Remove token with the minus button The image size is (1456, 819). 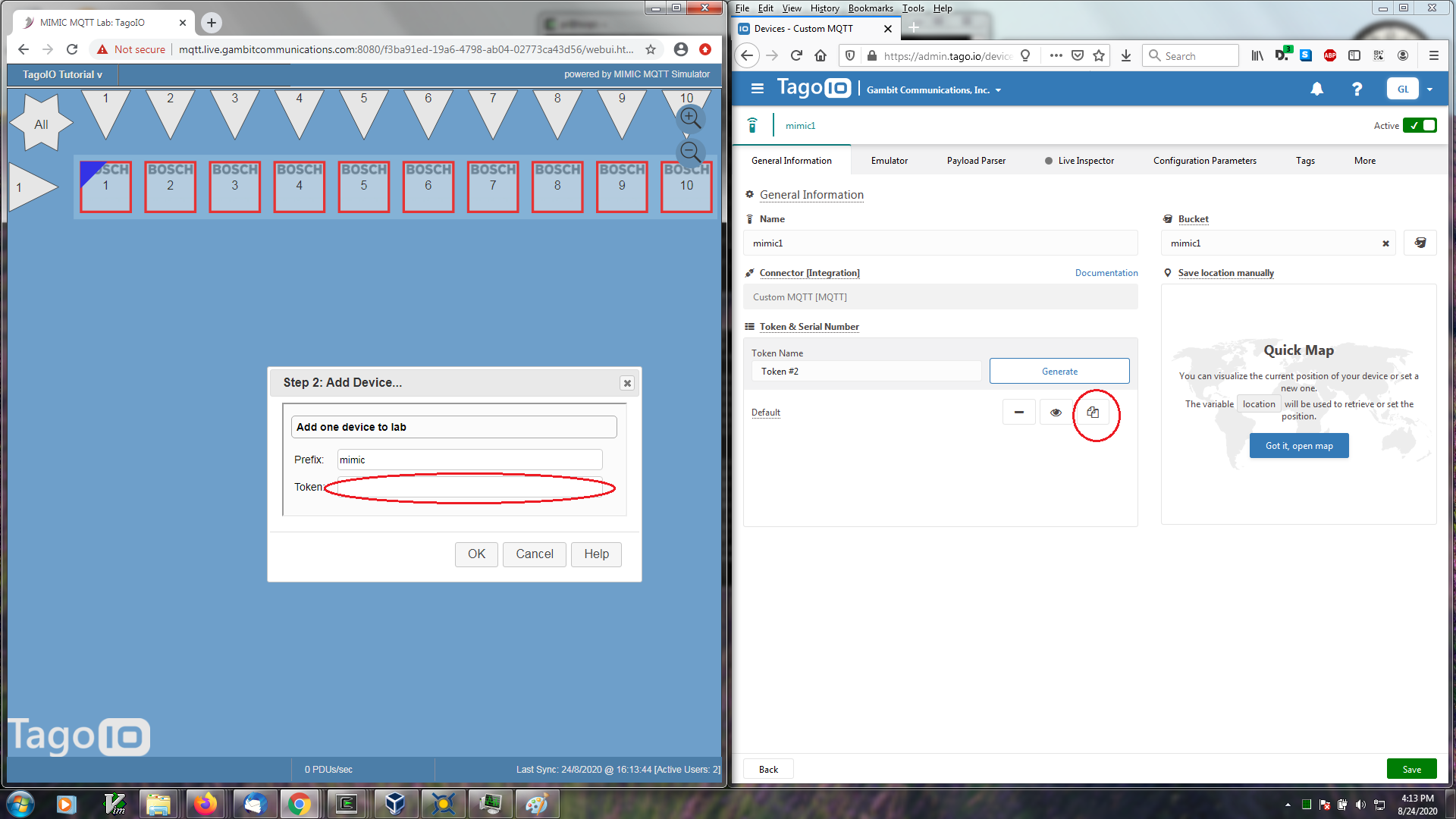coord(1018,413)
